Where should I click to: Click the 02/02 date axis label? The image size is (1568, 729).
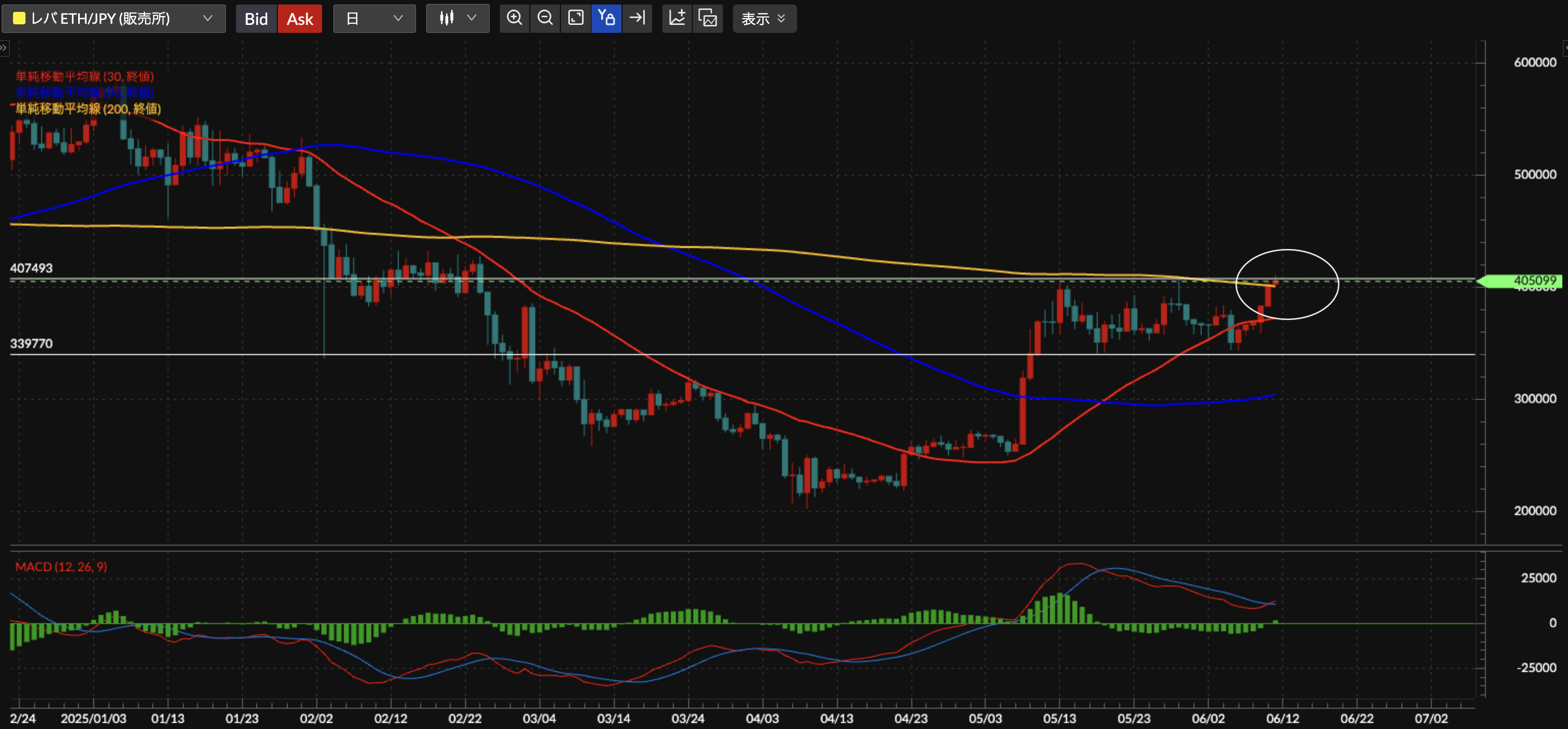pos(316,718)
